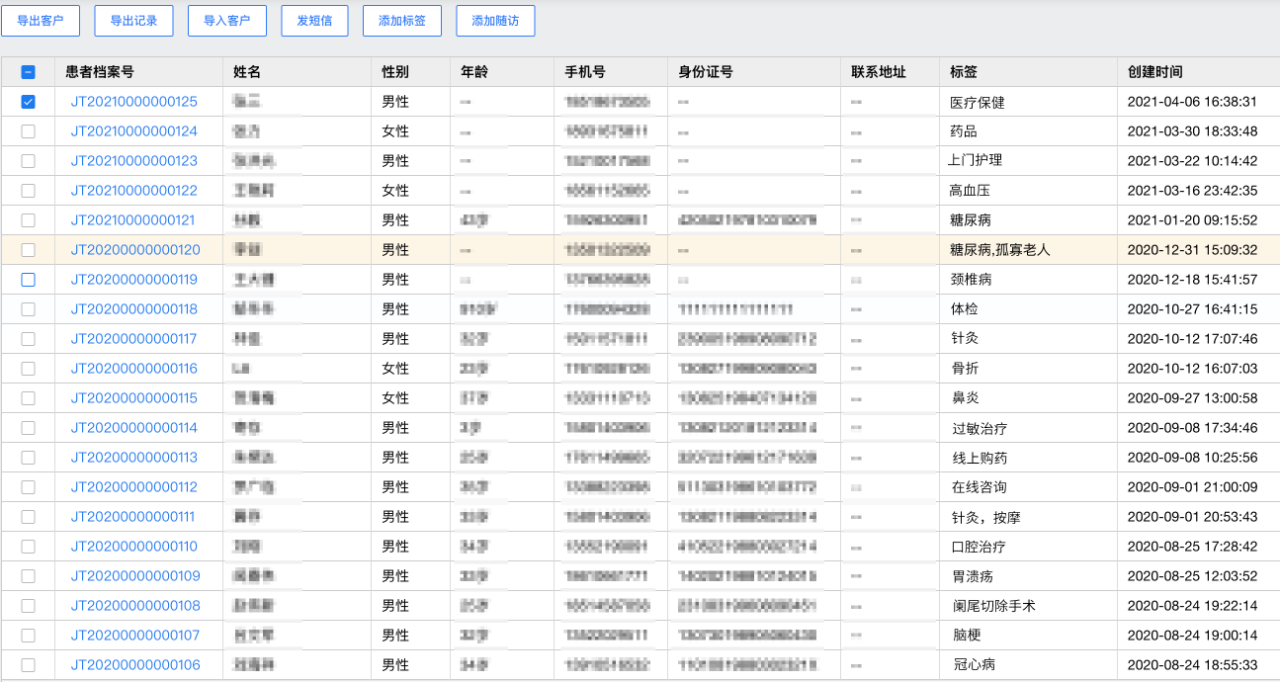Screen dimensions: 1280x682
Task: Click the 发短信 button
Action: pos(315,21)
